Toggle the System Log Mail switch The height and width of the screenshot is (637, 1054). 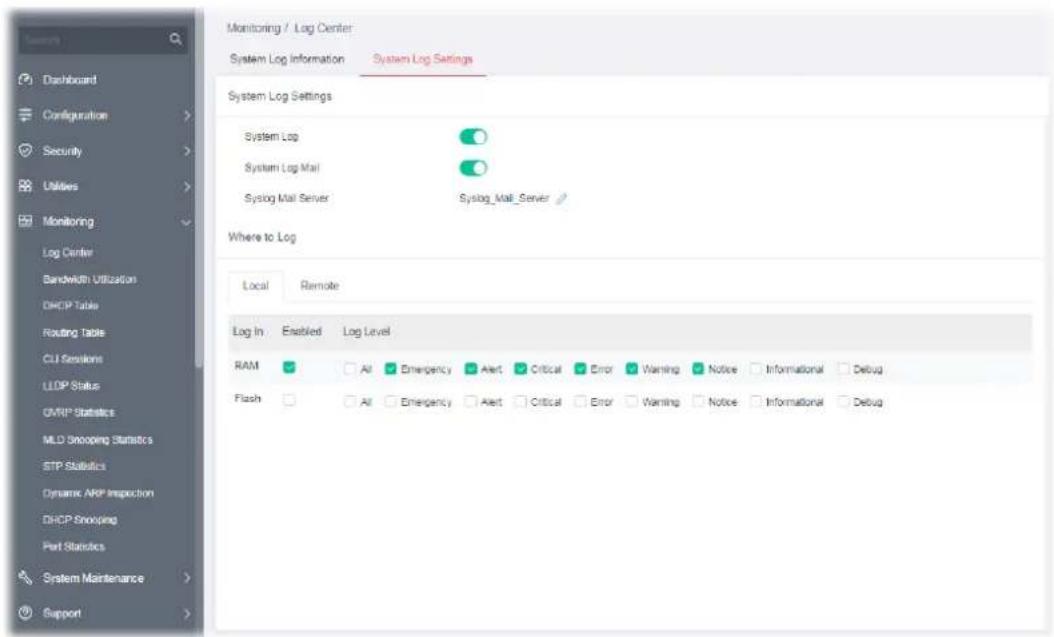tap(473, 168)
